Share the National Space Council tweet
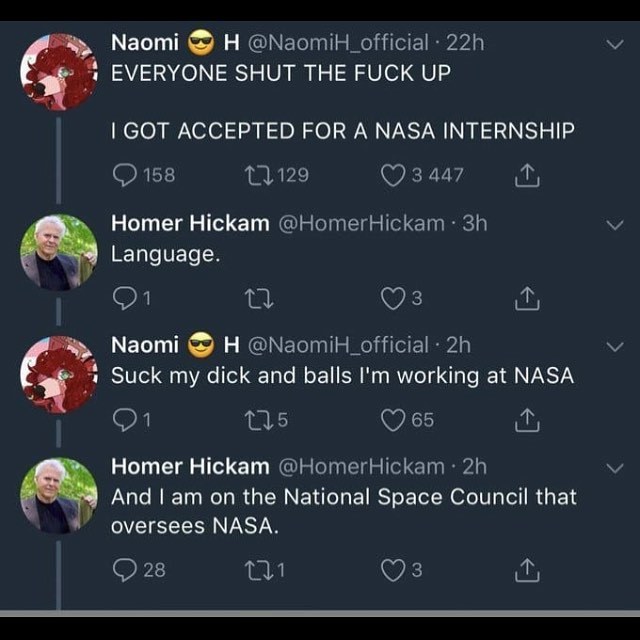The width and height of the screenshot is (640, 640). pyautogui.click(x=527, y=570)
